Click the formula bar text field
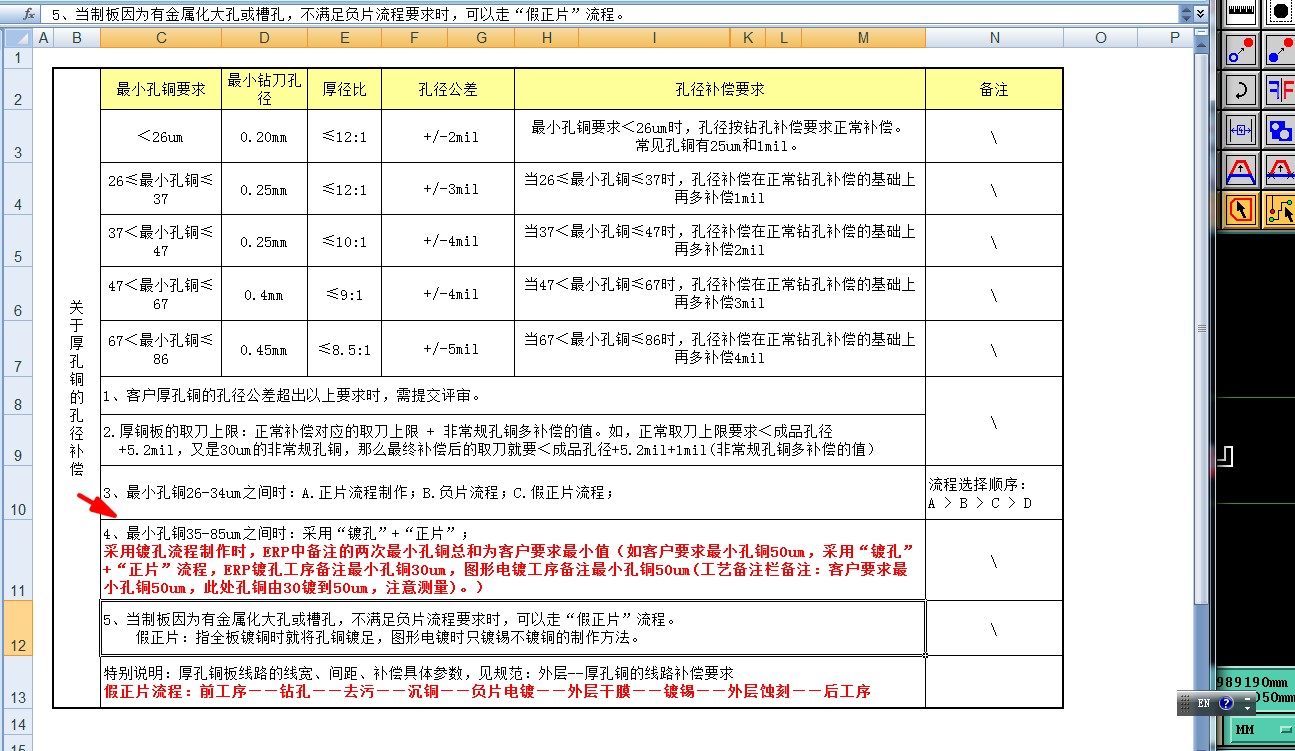This screenshot has height=751, width=1295. [610, 14]
